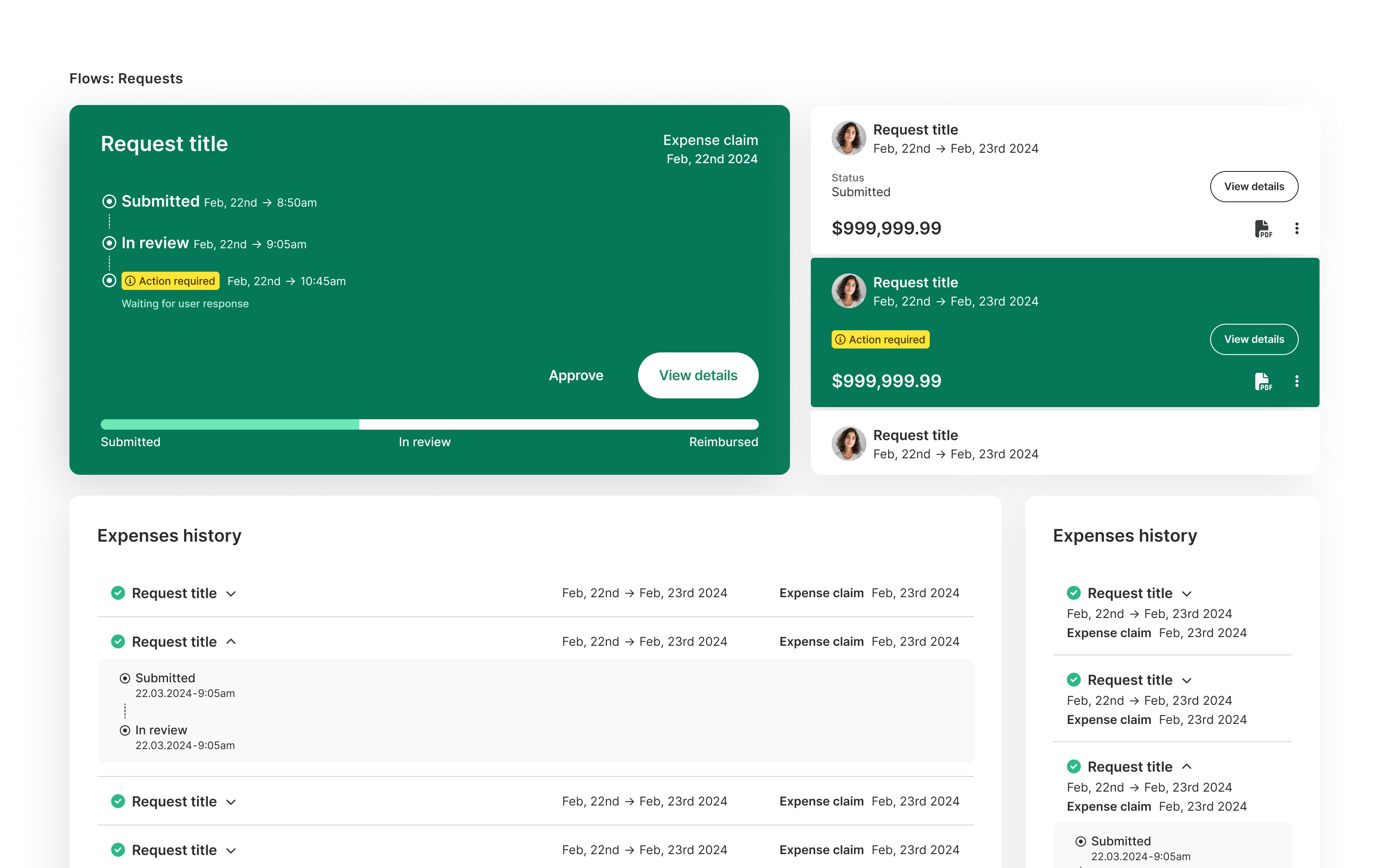Select the Submitted radio marker in the large green card
The width and height of the screenshot is (1389, 868).
click(109, 201)
